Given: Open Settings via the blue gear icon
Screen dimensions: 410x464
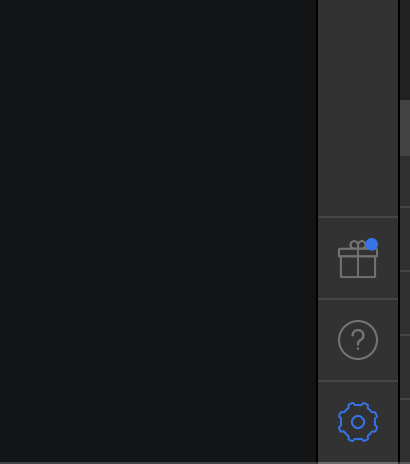Looking at the screenshot, I should pos(358,422).
